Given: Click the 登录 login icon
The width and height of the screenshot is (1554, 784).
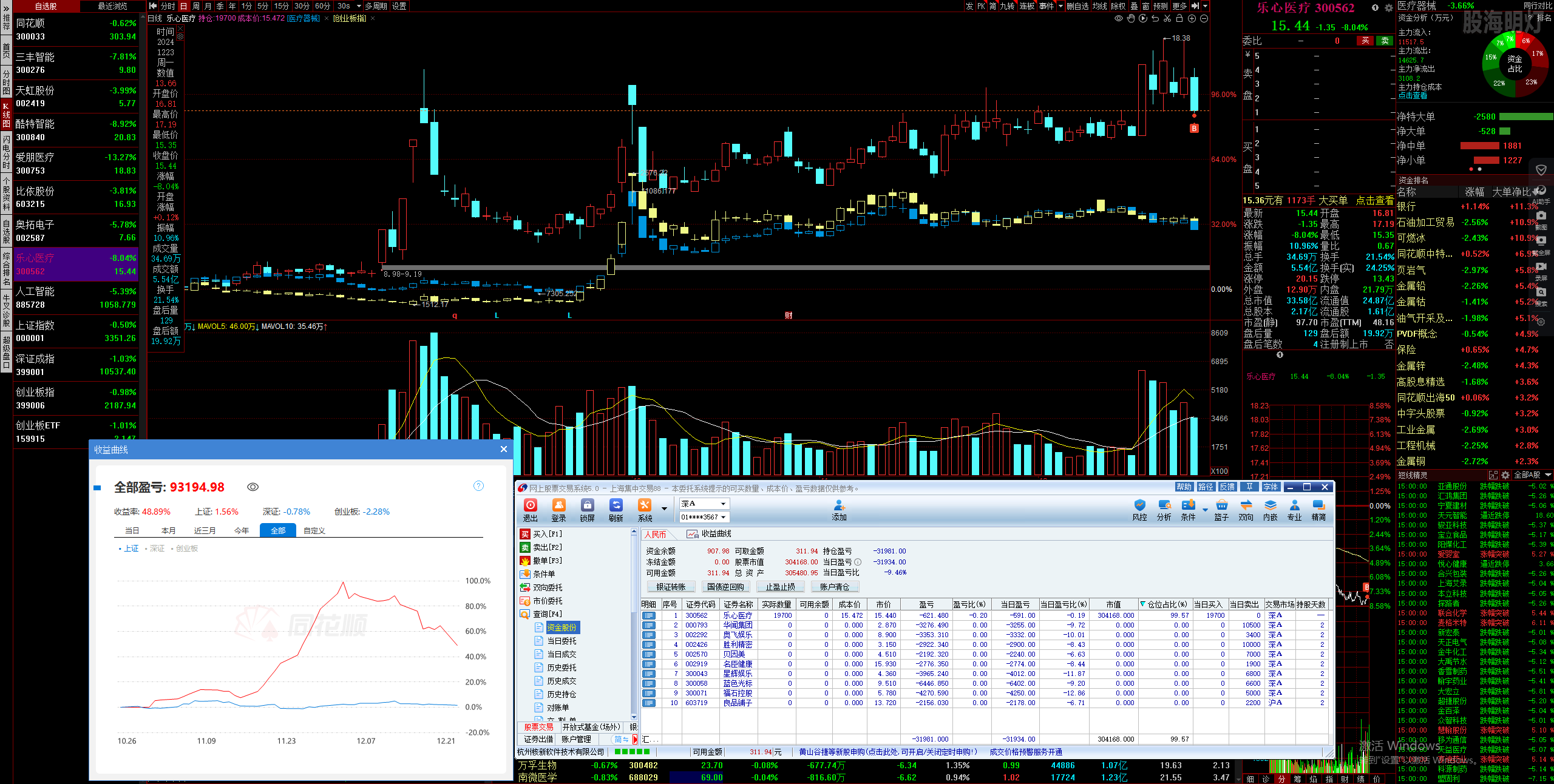Looking at the screenshot, I should tap(558, 510).
